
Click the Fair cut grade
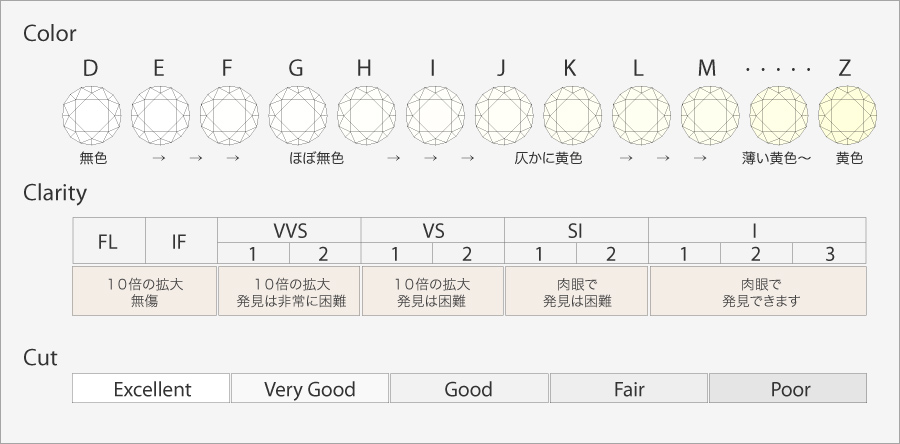click(628, 389)
